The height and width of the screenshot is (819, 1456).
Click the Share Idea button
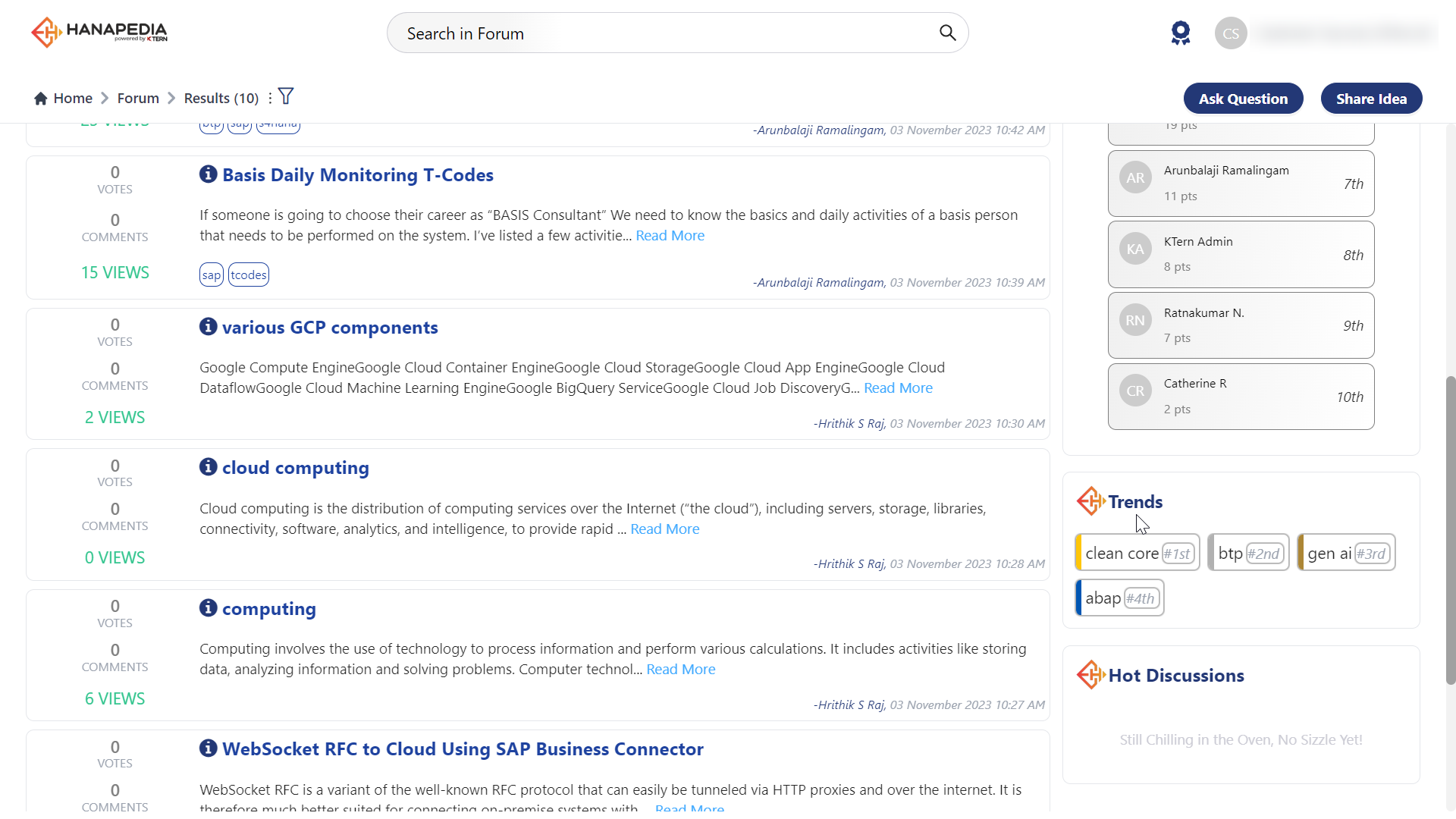(1371, 99)
